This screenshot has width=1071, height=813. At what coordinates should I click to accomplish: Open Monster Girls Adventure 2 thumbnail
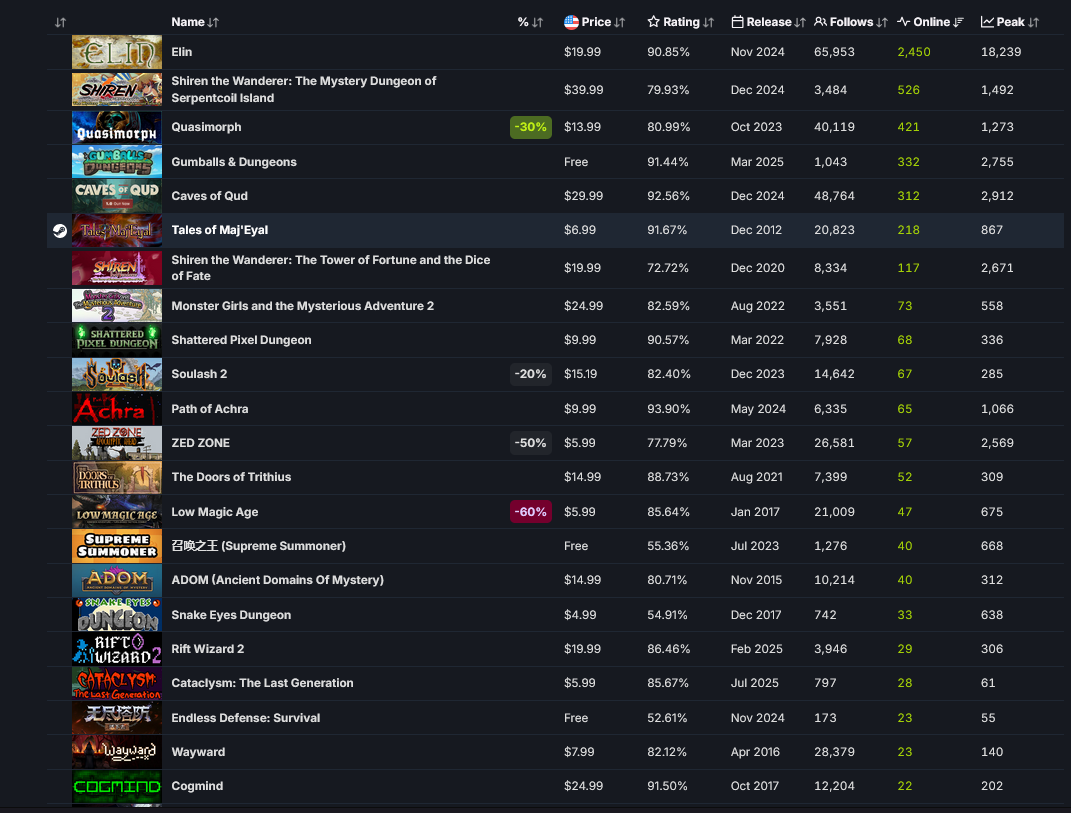coord(117,305)
